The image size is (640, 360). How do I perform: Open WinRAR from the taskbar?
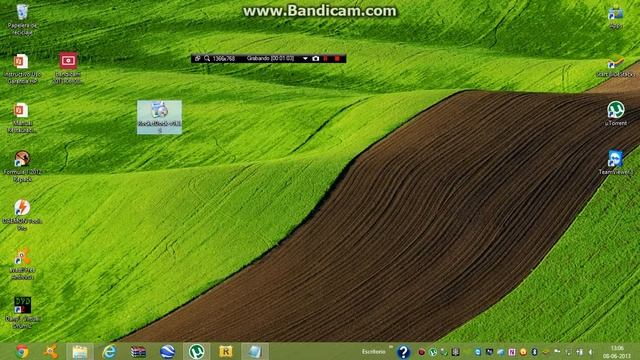(x=138, y=351)
